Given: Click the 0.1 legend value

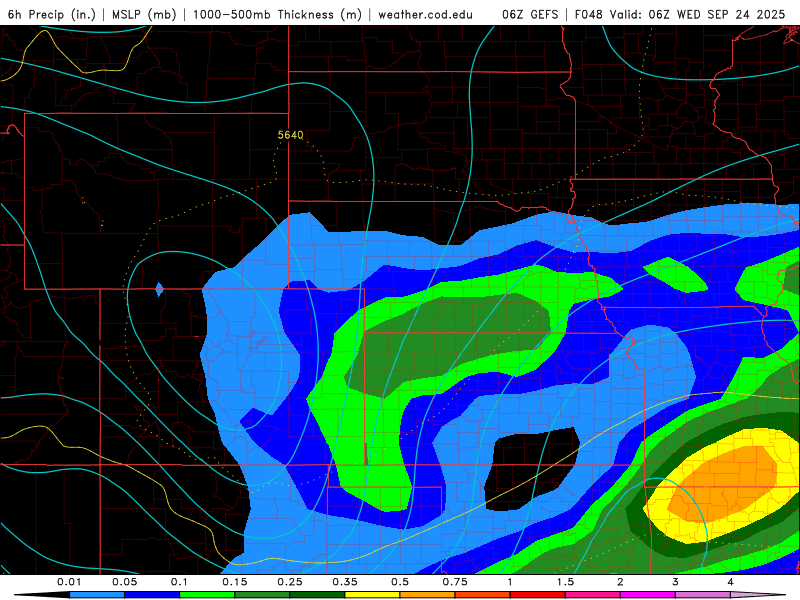Looking at the screenshot, I should point(179,582).
